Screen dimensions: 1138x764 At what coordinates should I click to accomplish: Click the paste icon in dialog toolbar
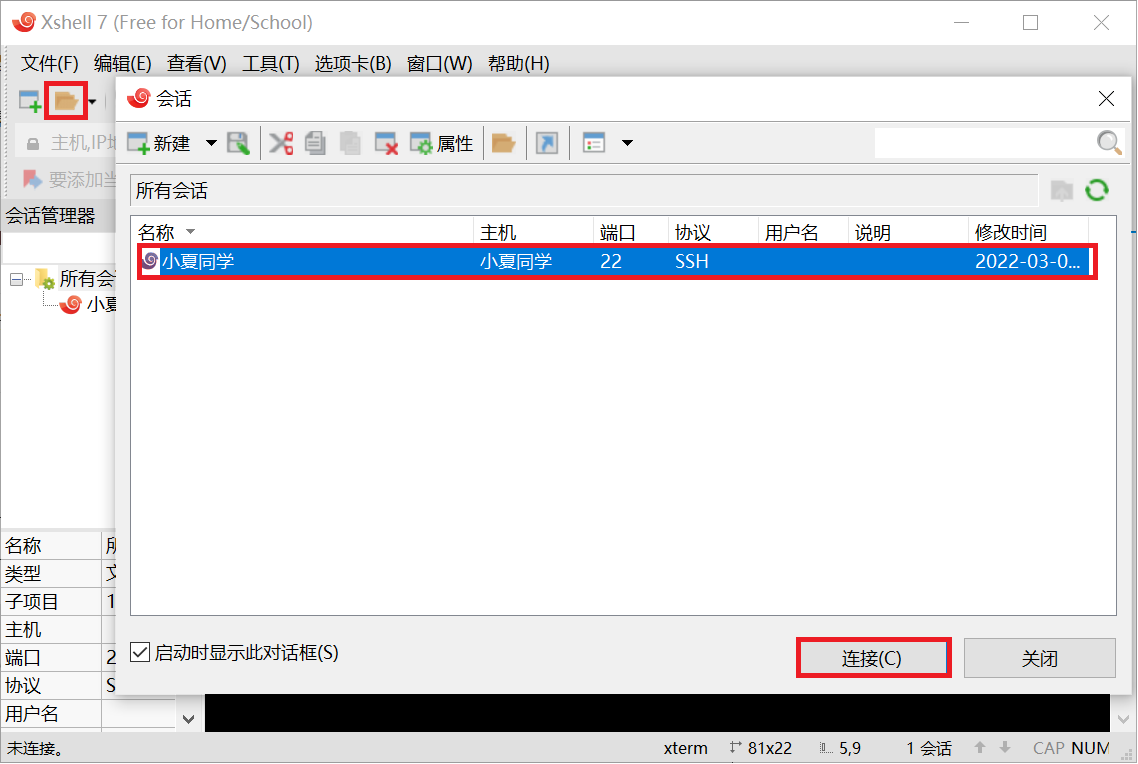pyautogui.click(x=350, y=144)
